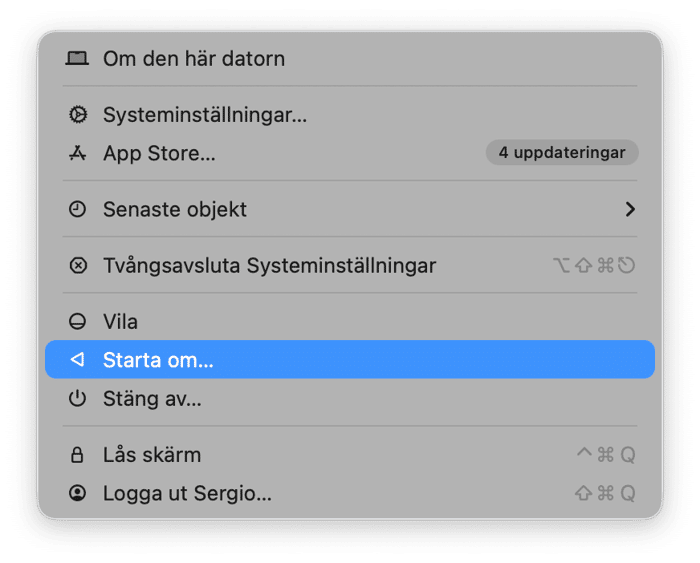Viewport: 700px width, 563px height.
Task: Click the App Store icon
Action: pos(77,153)
